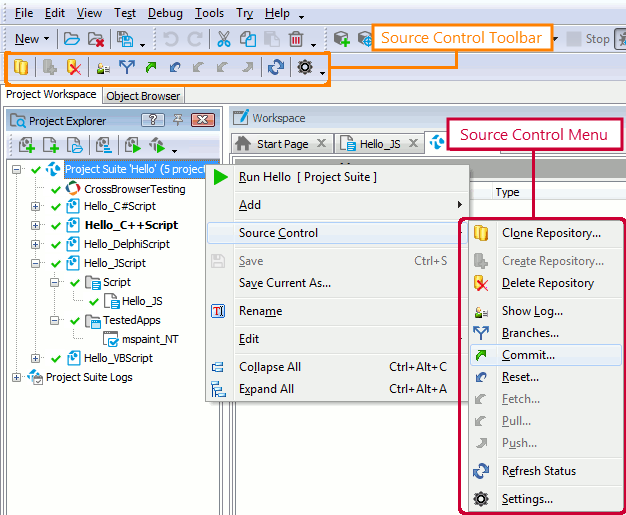Screen dimensions: 626x515
Task: Click the add object toolbar icon beside trash
Action: point(342,39)
